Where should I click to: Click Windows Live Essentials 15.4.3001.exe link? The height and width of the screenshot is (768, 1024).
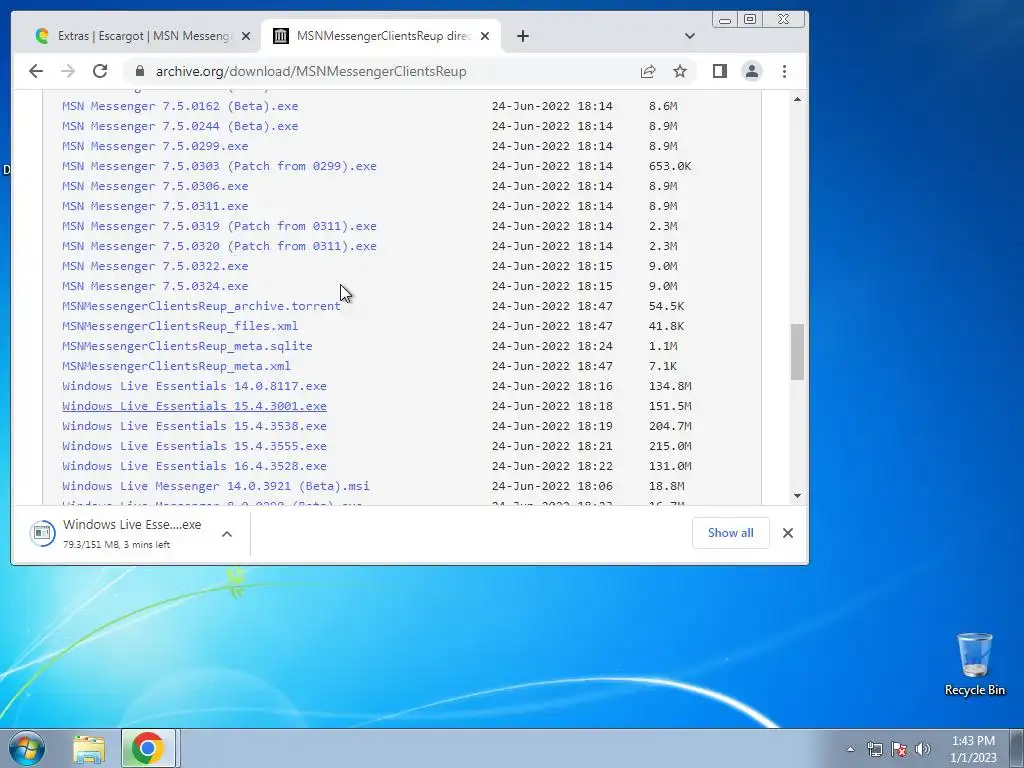point(194,406)
